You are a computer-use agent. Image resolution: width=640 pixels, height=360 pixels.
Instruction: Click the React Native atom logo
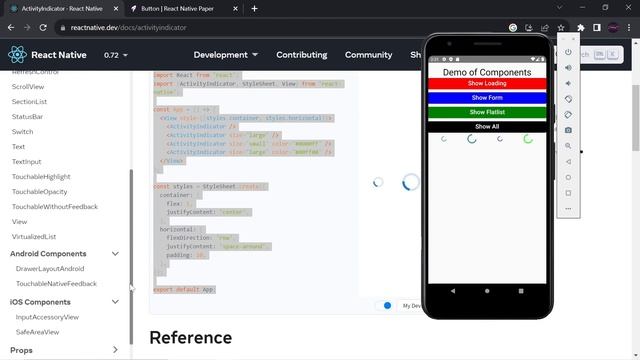pyautogui.click(x=17, y=55)
